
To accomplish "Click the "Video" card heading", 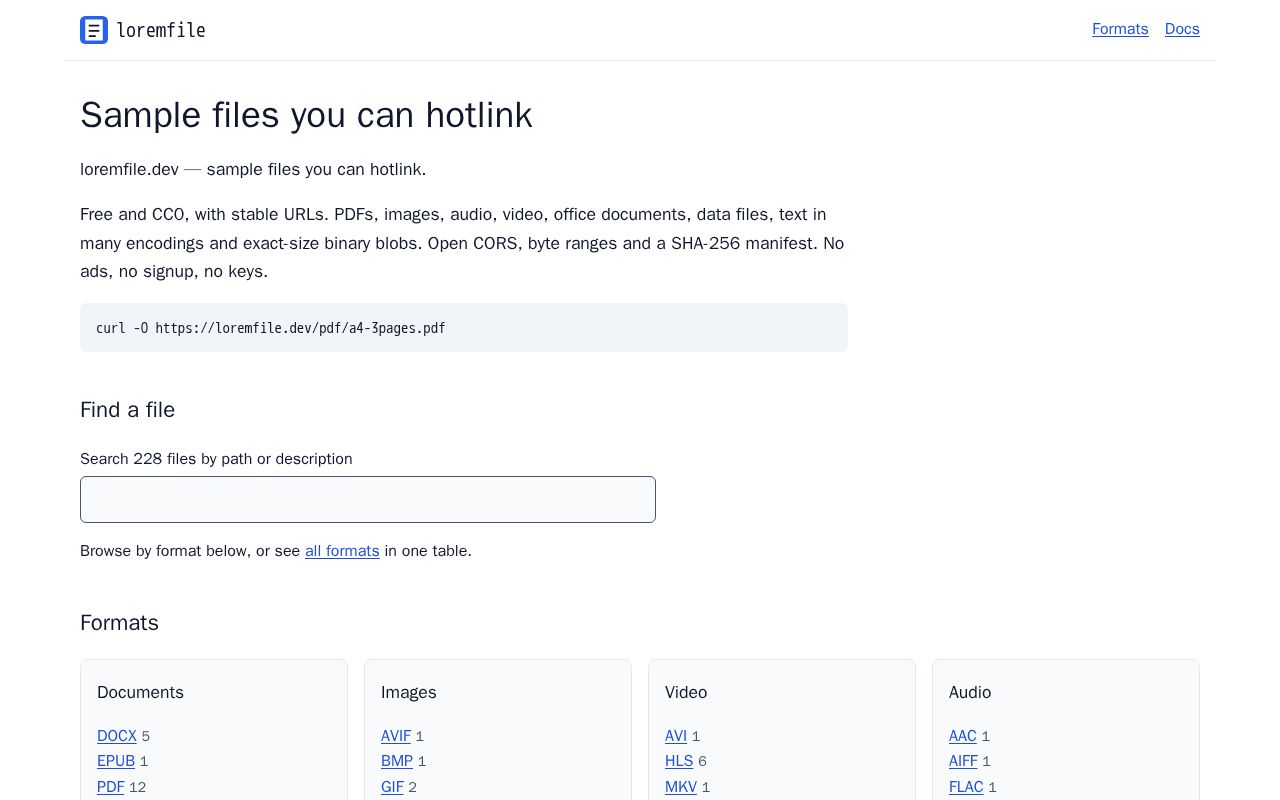I will 686,692.
